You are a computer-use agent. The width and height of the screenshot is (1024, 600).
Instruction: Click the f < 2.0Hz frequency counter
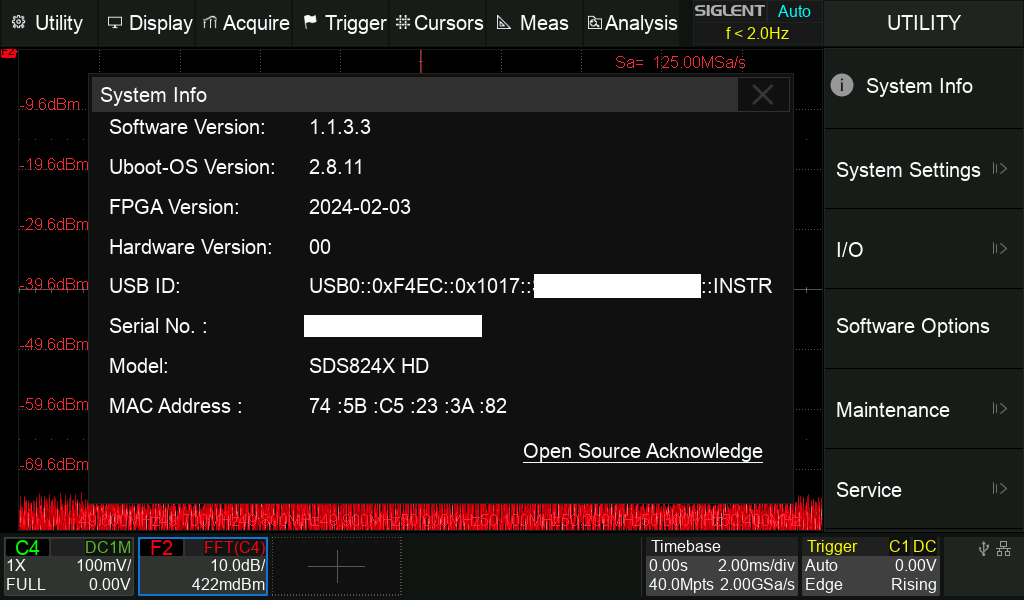pos(757,33)
